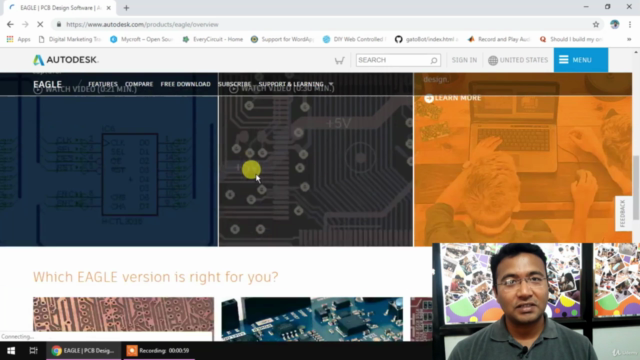640x360 pixels.
Task: Click the EAGLE product title
Action: pos(48,84)
